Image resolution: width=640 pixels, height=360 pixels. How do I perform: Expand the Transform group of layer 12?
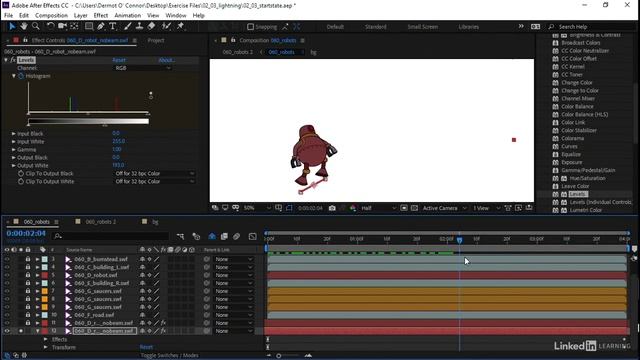pos(46,347)
